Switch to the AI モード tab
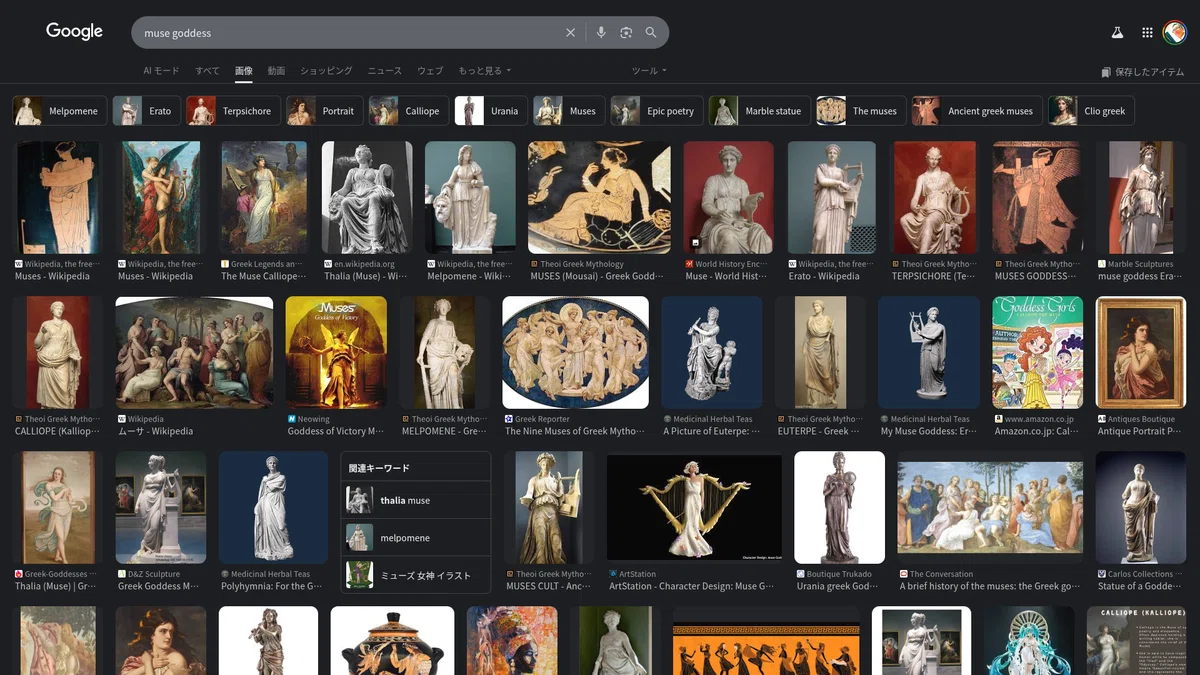This screenshot has height=675, width=1200. click(161, 71)
